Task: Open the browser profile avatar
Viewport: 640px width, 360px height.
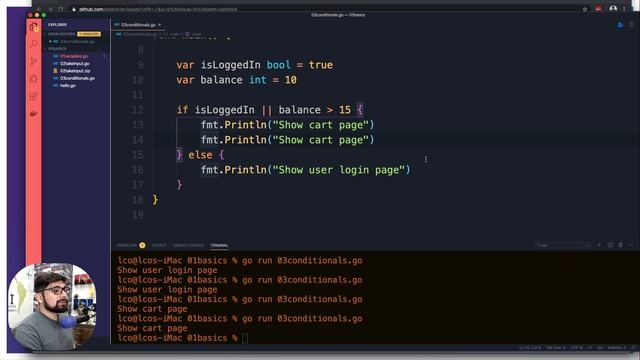Action: pos(613,9)
